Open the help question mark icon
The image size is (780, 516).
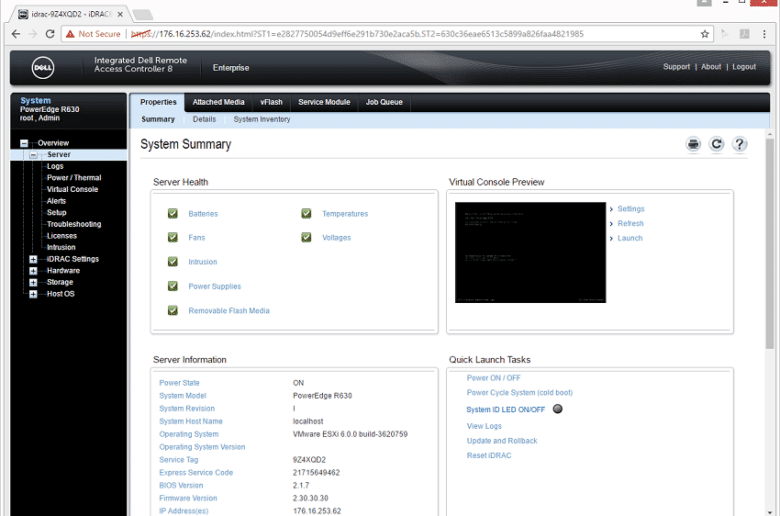point(740,144)
